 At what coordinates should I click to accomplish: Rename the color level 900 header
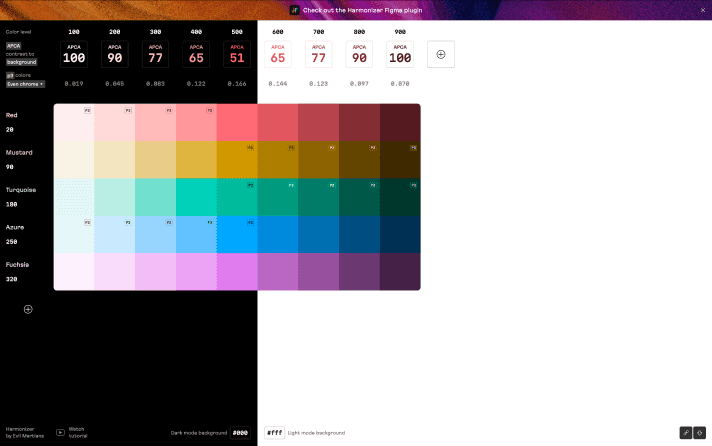click(400, 32)
